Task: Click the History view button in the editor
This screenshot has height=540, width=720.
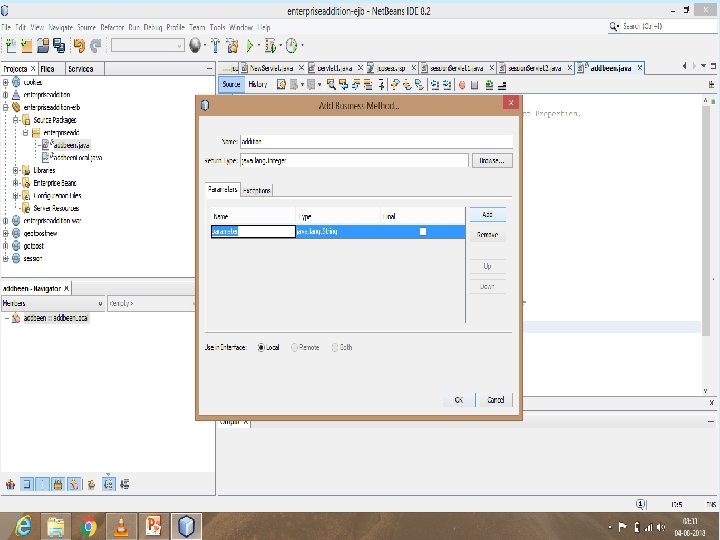Action: pos(257,84)
